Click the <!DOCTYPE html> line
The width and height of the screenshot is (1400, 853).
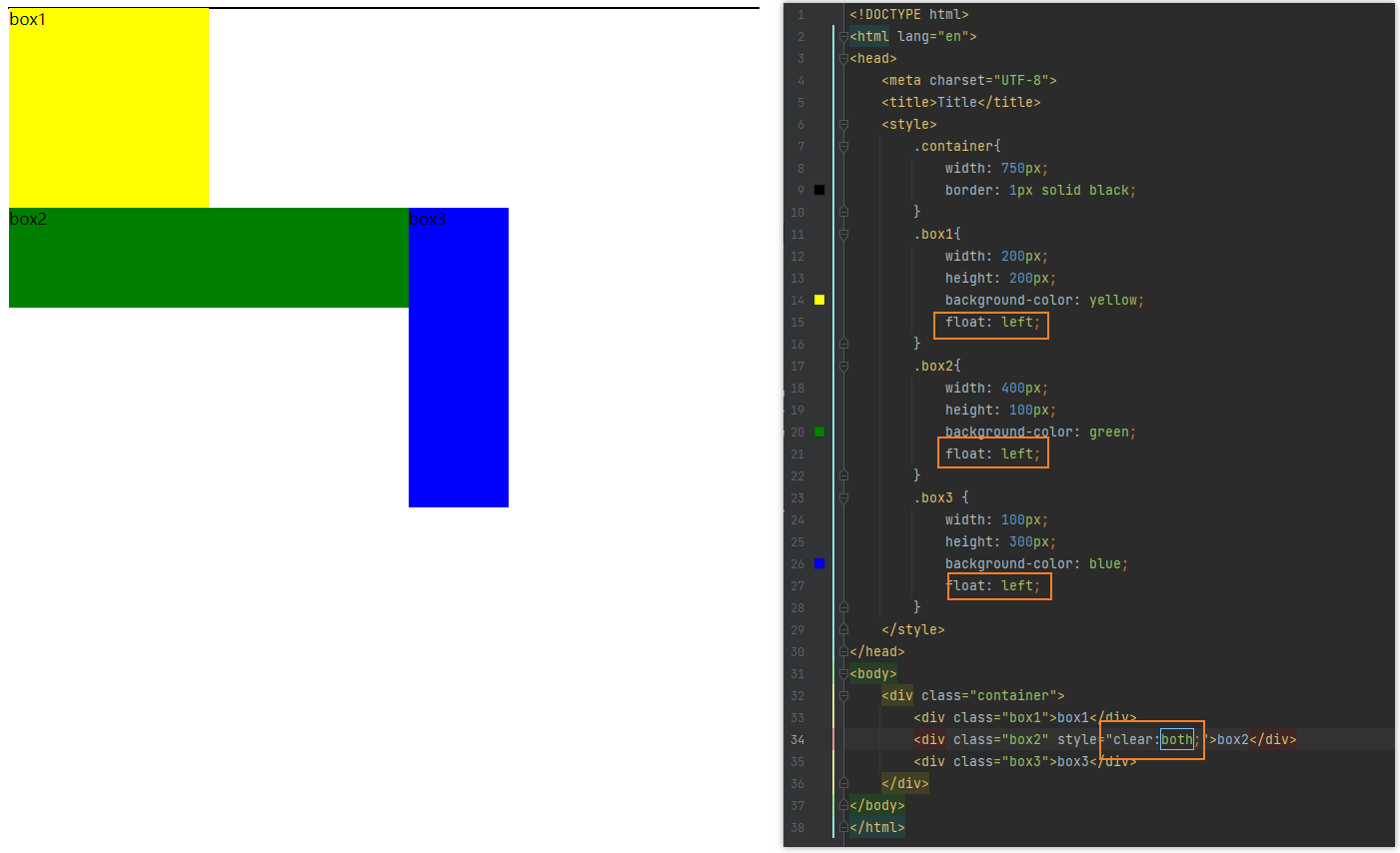click(x=909, y=15)
